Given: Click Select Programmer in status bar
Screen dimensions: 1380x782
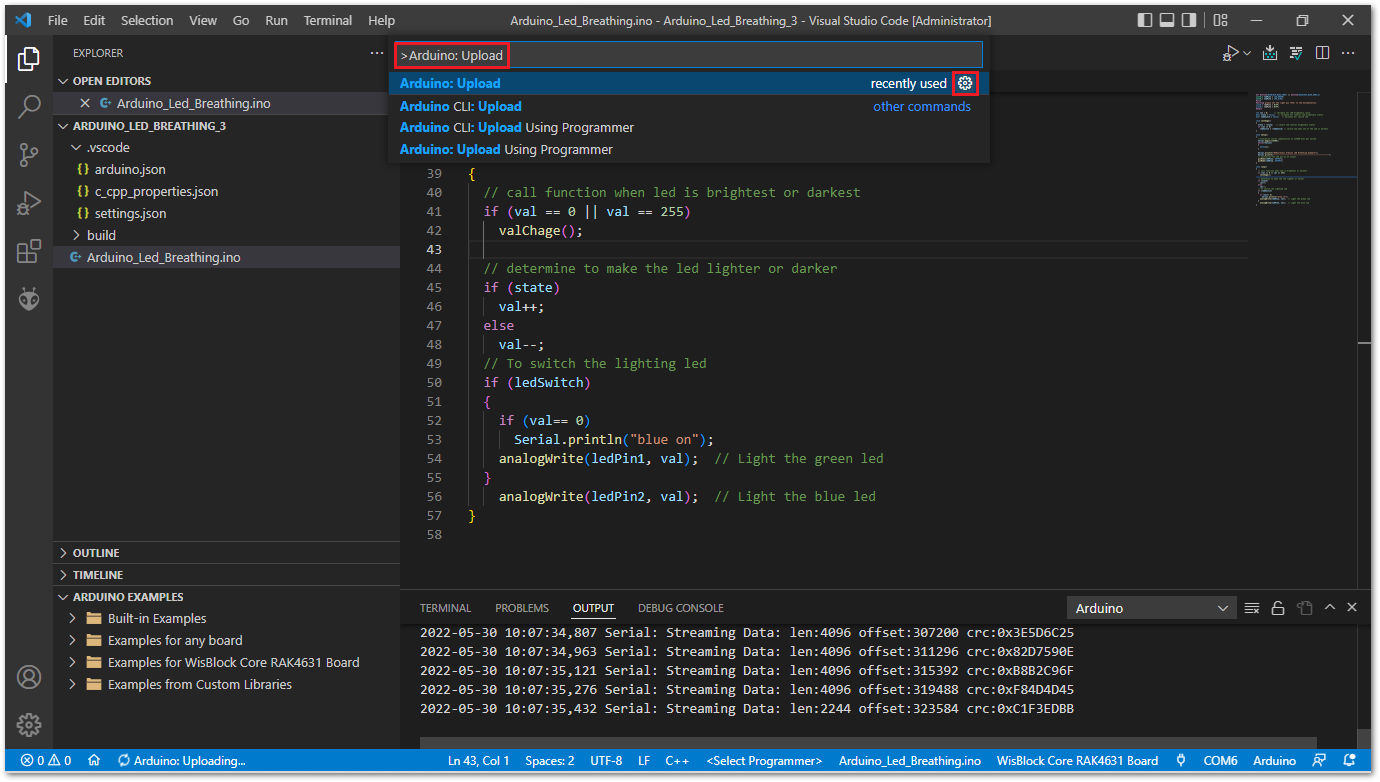Looking at the screenshot, I should point(764,761).
